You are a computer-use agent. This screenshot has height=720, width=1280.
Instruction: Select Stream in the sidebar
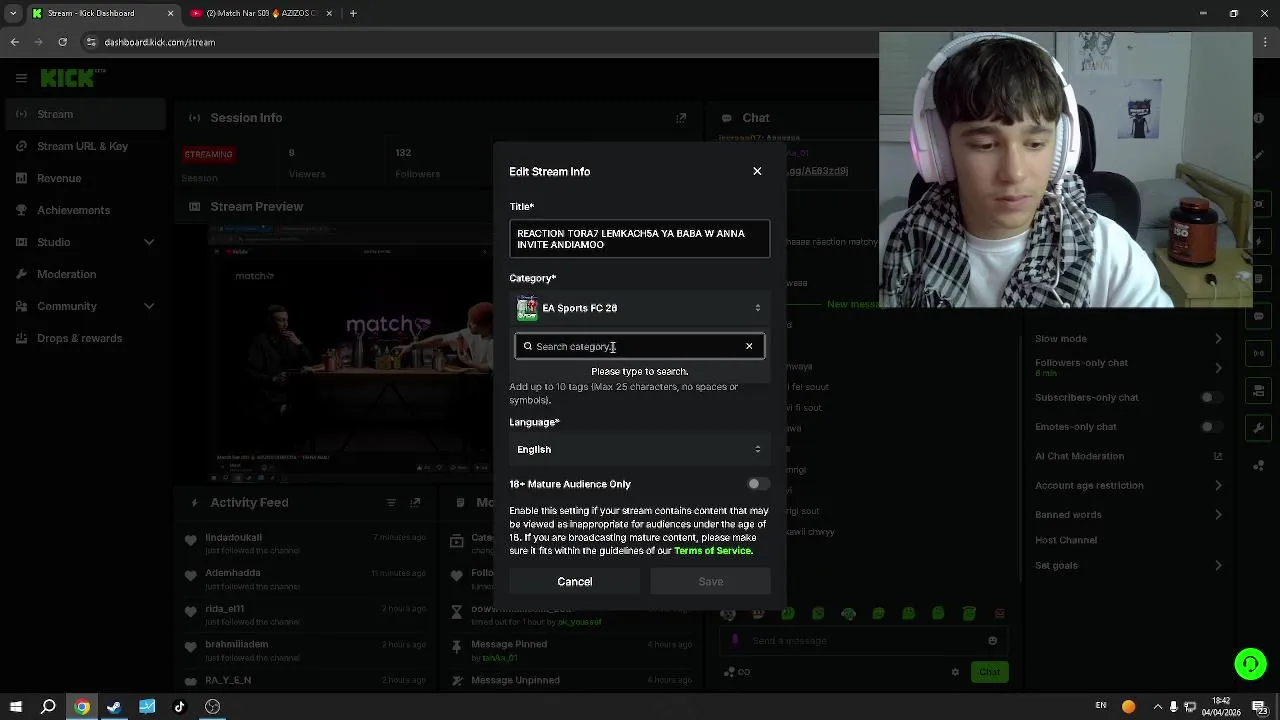tap(83, 114)
